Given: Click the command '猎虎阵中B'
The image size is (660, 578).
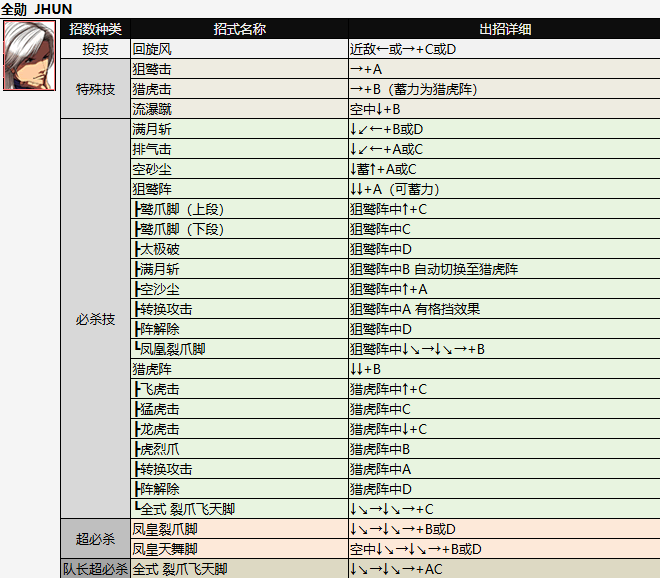Looking at the screenshot, I should pyautogui.click(x=380, y=449).
